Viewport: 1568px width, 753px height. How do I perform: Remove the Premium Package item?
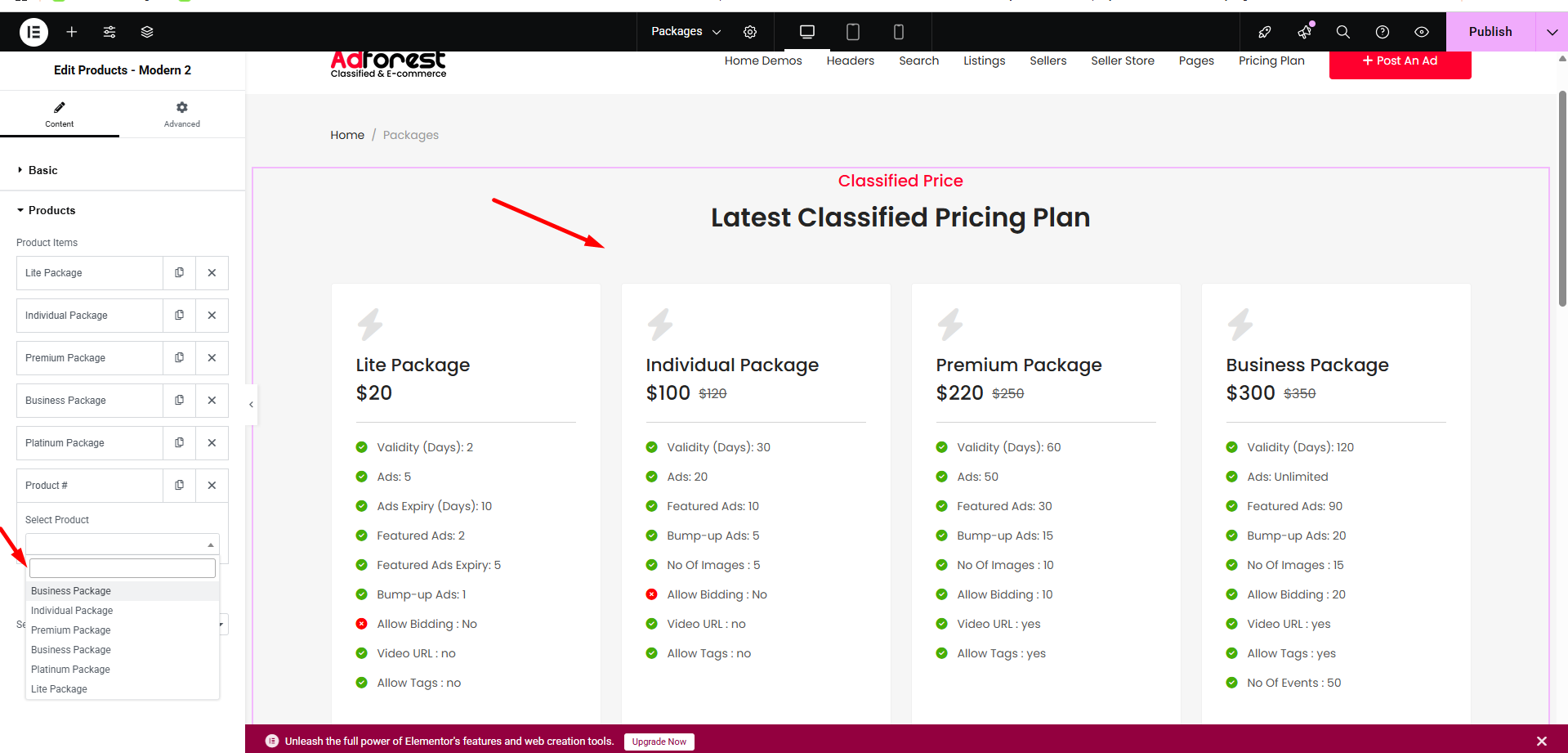[x=212, y=358]
